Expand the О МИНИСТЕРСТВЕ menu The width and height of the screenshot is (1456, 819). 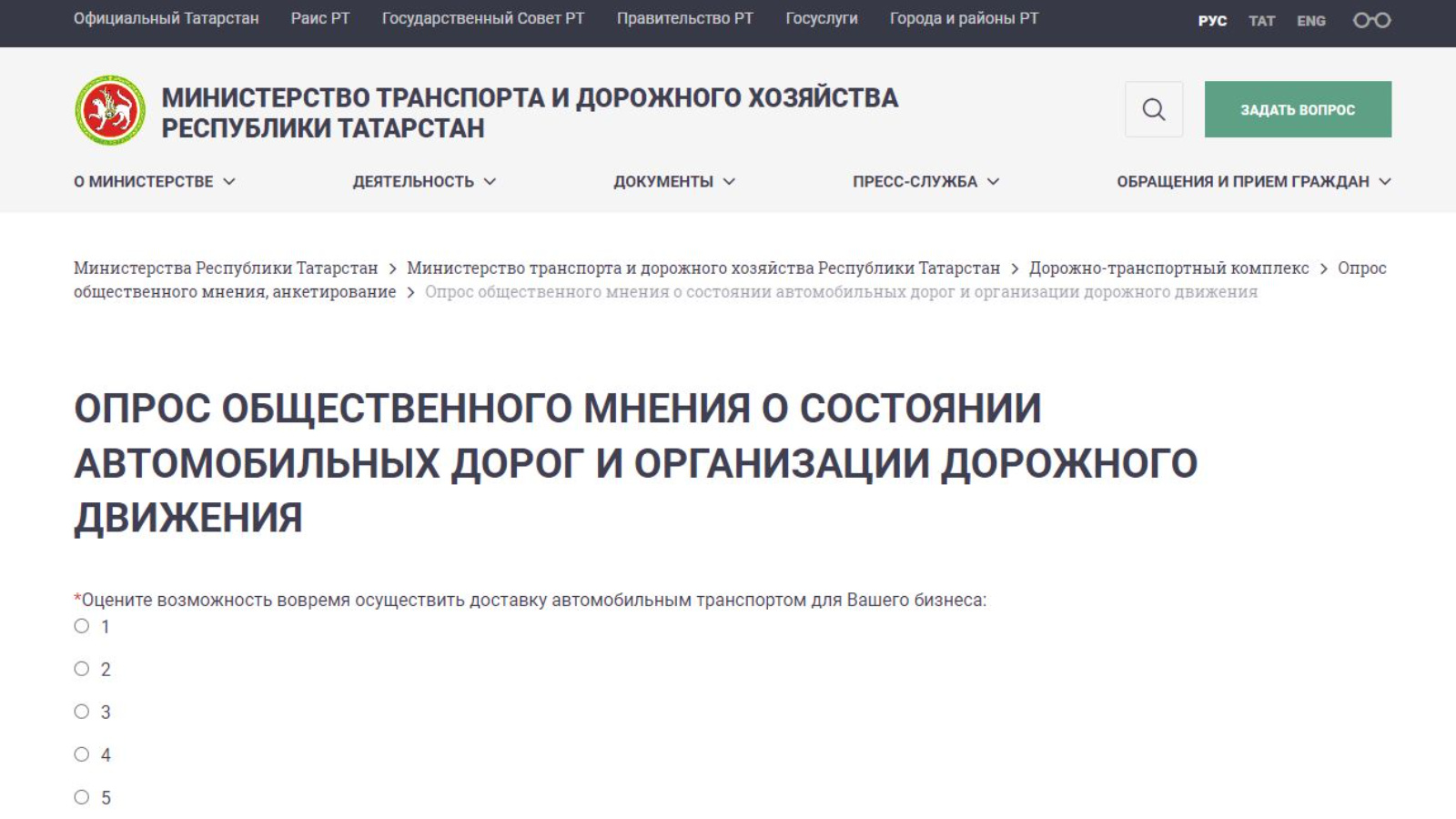[154, 181]
